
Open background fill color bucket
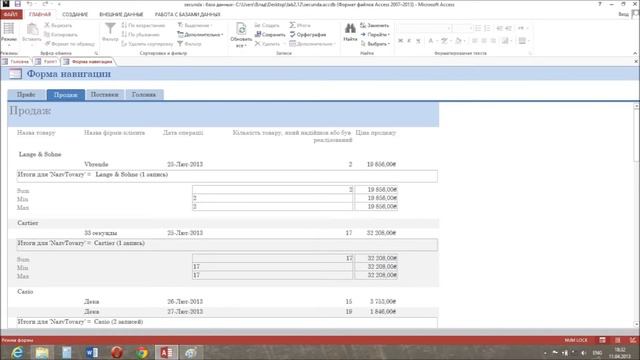(459, 41)
